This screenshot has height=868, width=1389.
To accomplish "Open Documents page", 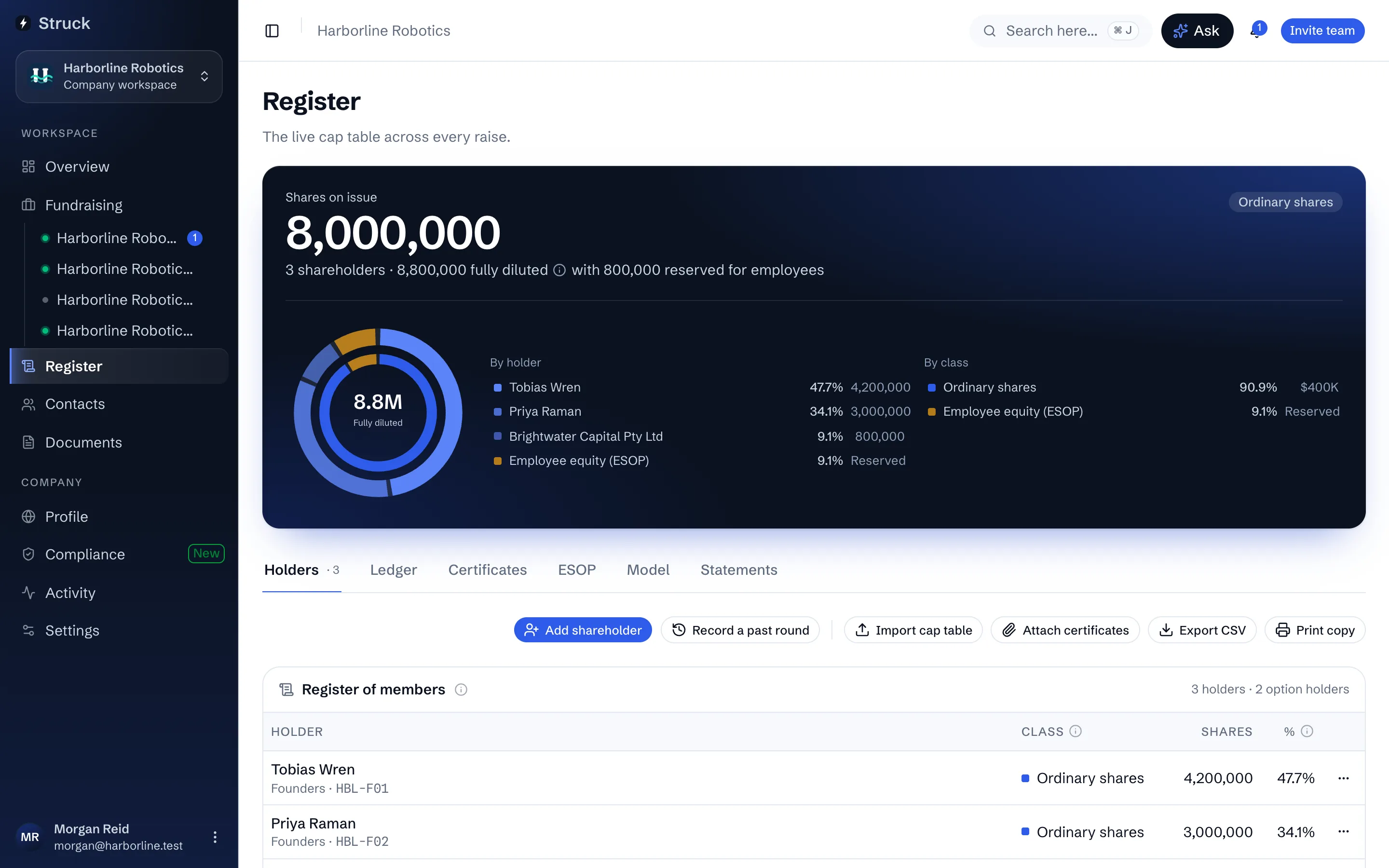I will [x=119, y=443].
